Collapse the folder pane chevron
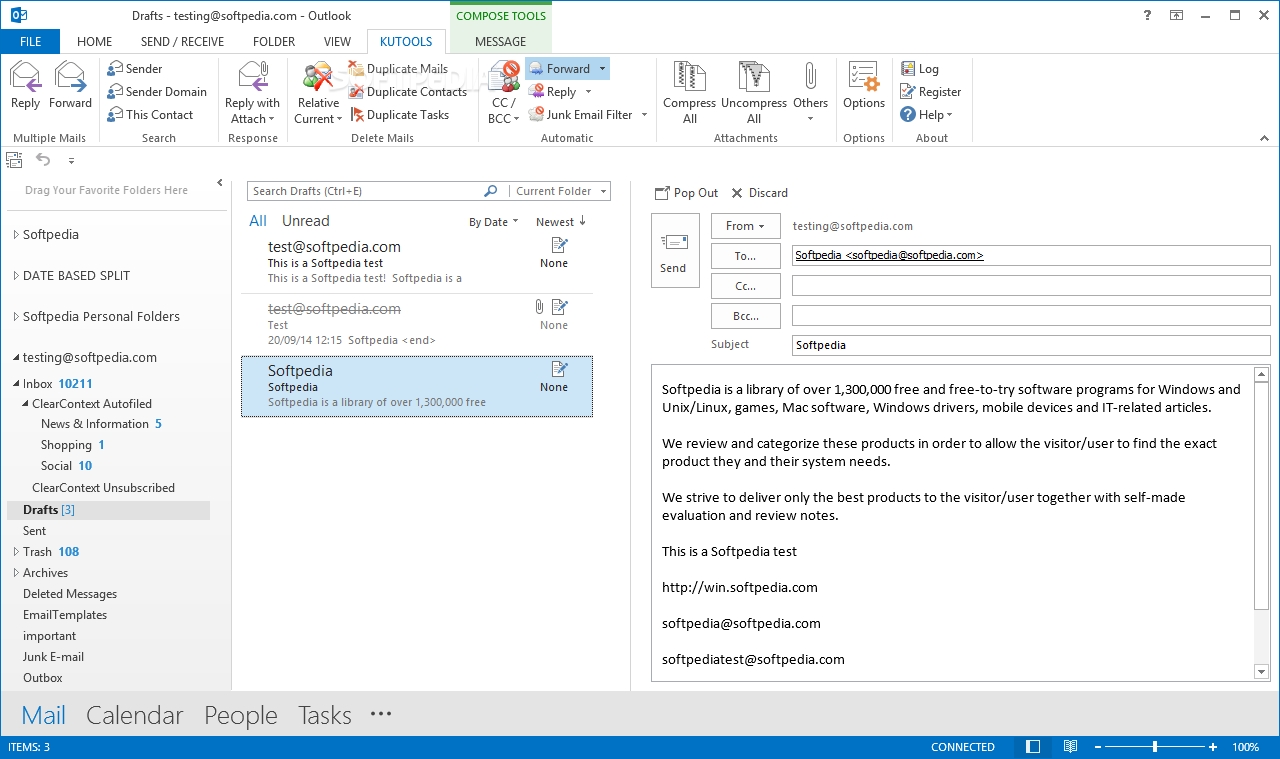 [220, 183]
